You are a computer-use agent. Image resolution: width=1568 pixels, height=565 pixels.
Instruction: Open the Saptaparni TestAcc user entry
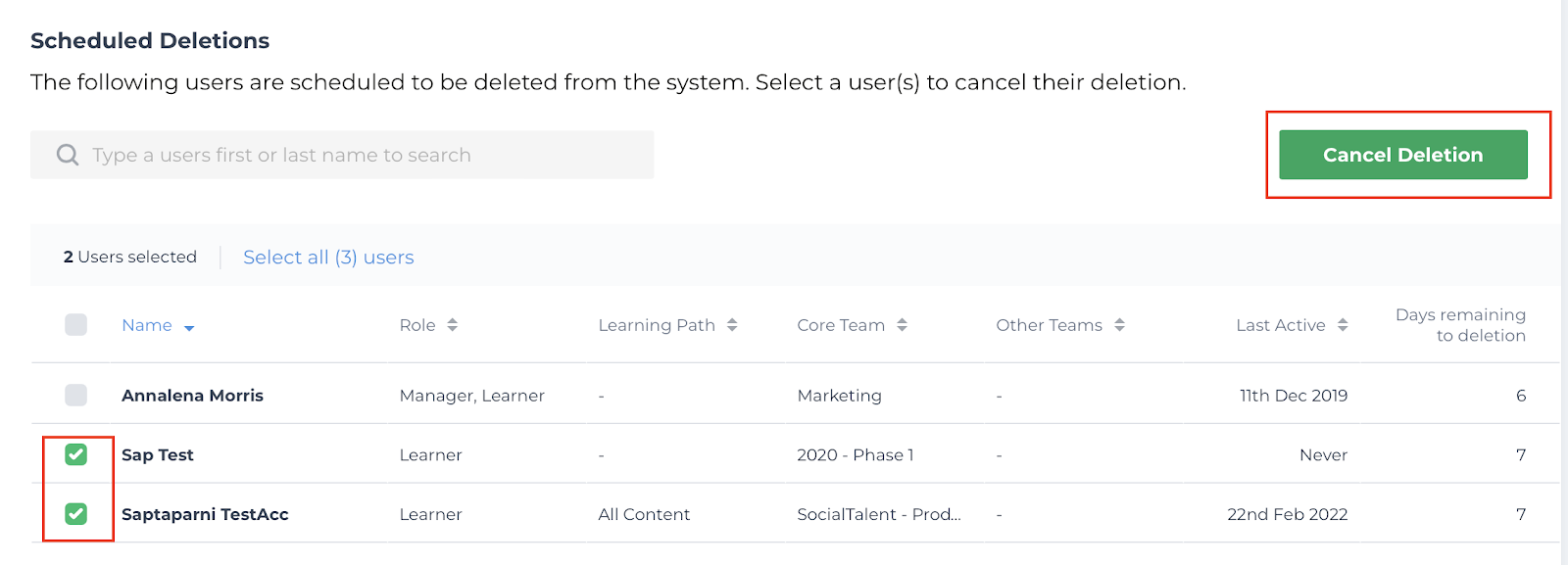(205, 514)
